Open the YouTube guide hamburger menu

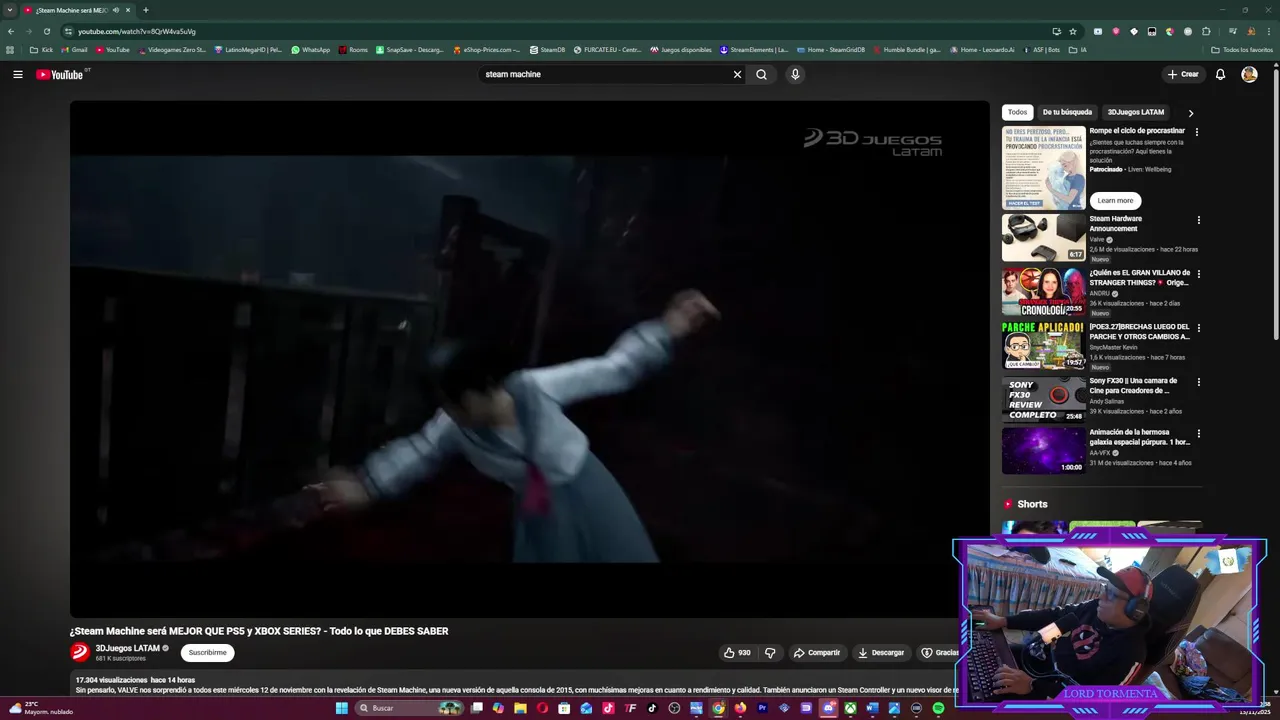(17, 74)
